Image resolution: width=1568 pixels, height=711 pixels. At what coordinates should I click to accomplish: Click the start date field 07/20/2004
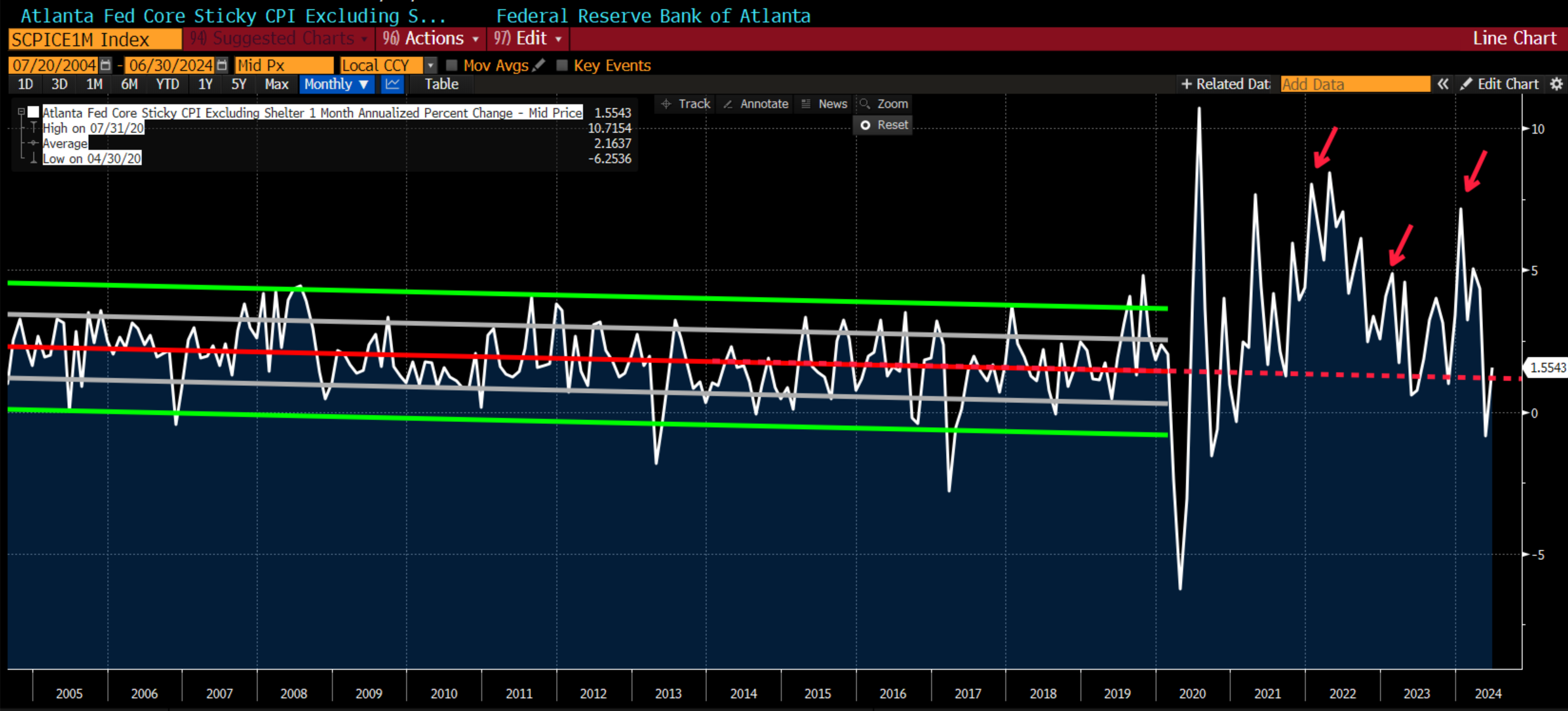54,65
